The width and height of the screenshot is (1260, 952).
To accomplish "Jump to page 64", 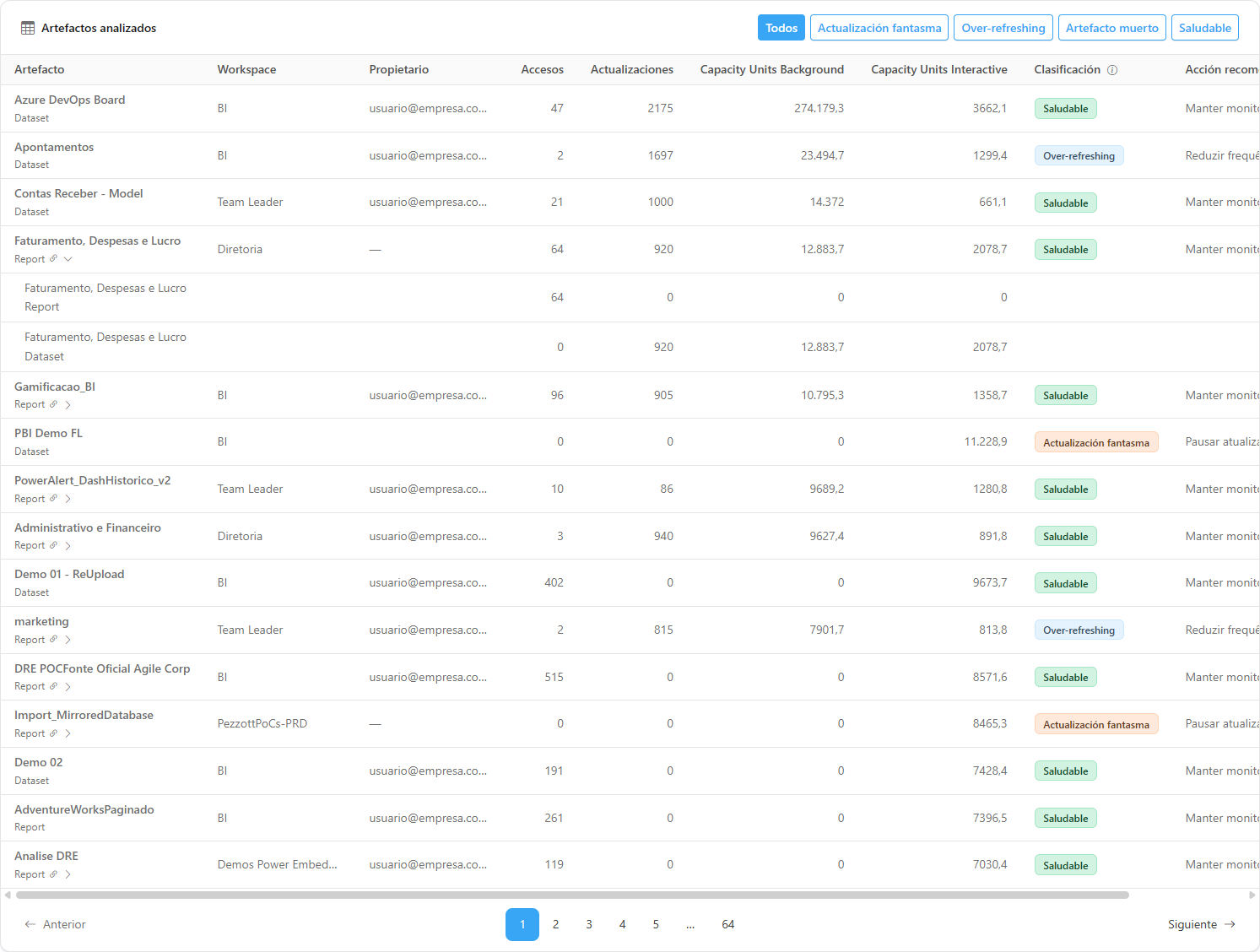I will tap(728, 925).
